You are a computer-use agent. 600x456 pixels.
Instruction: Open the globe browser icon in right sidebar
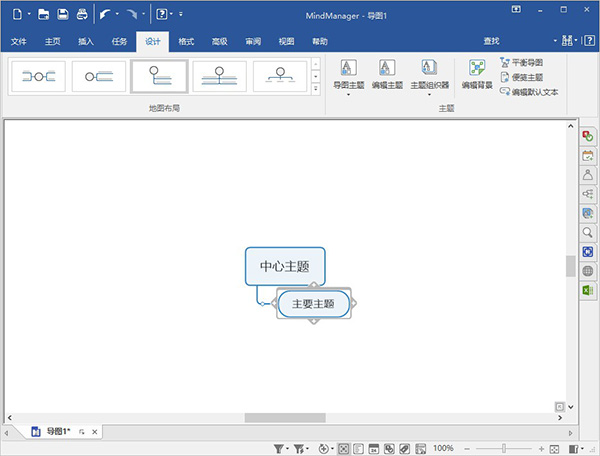(x=587, y=271)
